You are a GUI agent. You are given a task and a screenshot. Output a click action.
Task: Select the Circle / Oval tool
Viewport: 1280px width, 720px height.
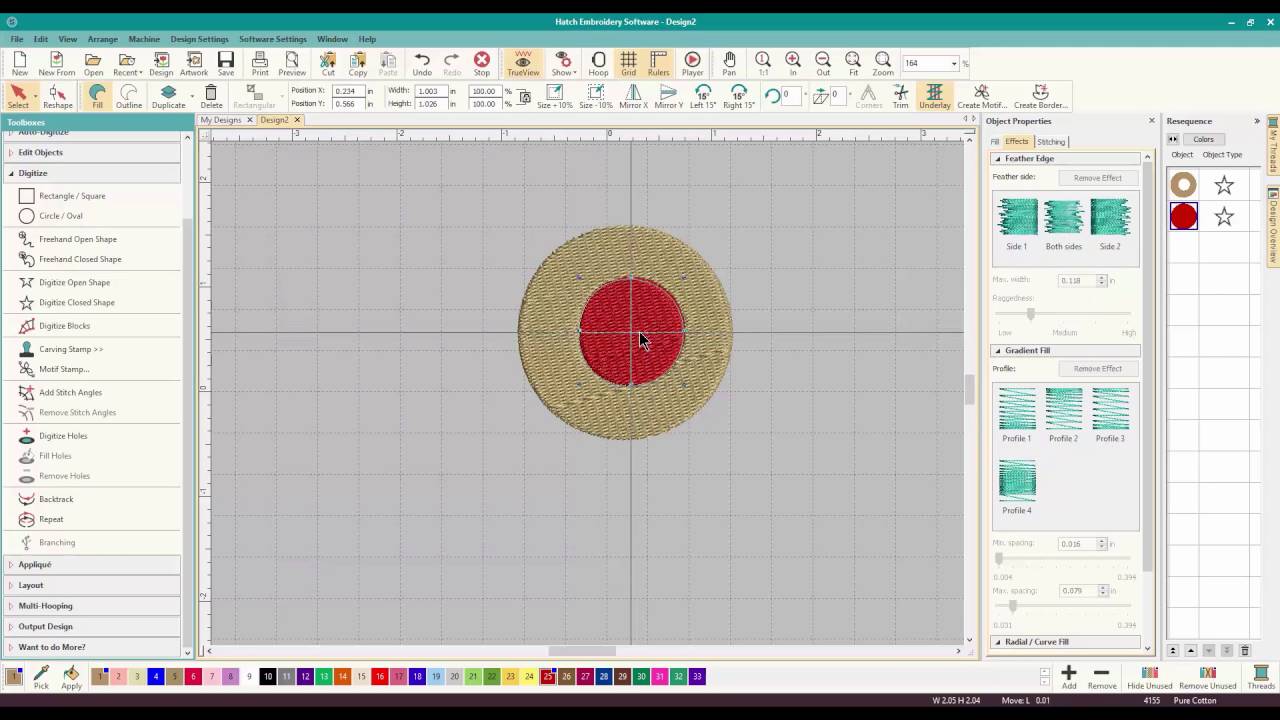click(51, 216)
